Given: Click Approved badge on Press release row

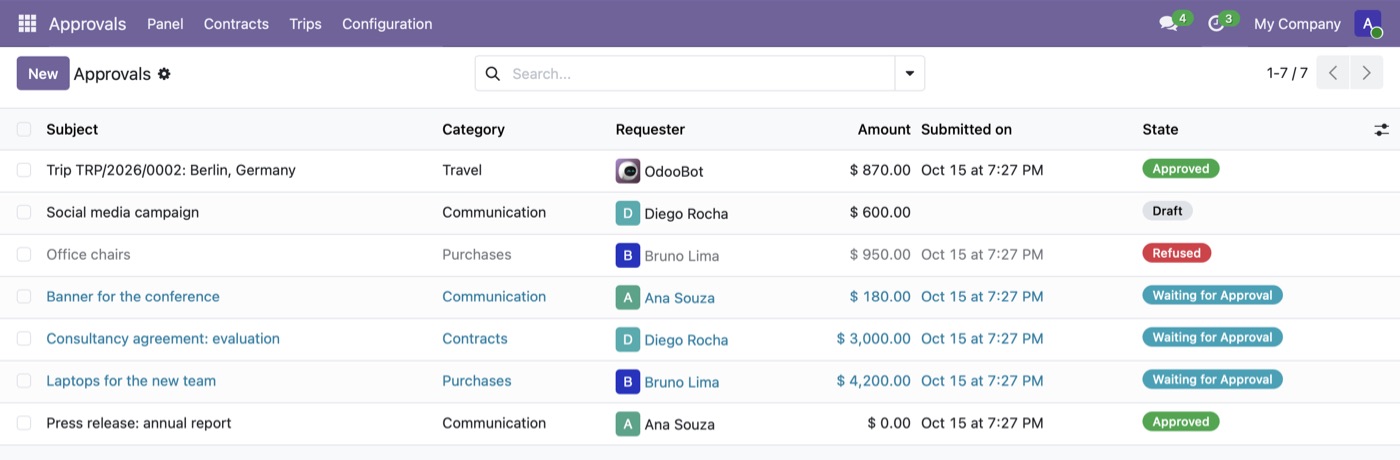Looking at the screenshot, I should click(x=1181, y=421).
